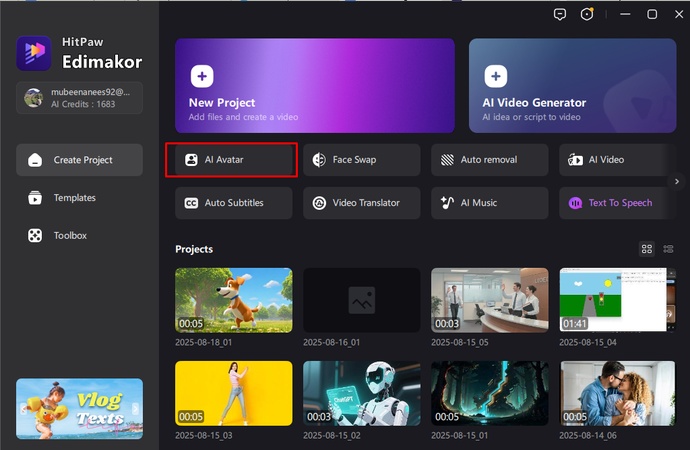Open project 2025-08-15_01 forest thumbnail
The height and width of the screenshot is (450, 690).
point(490,393)
